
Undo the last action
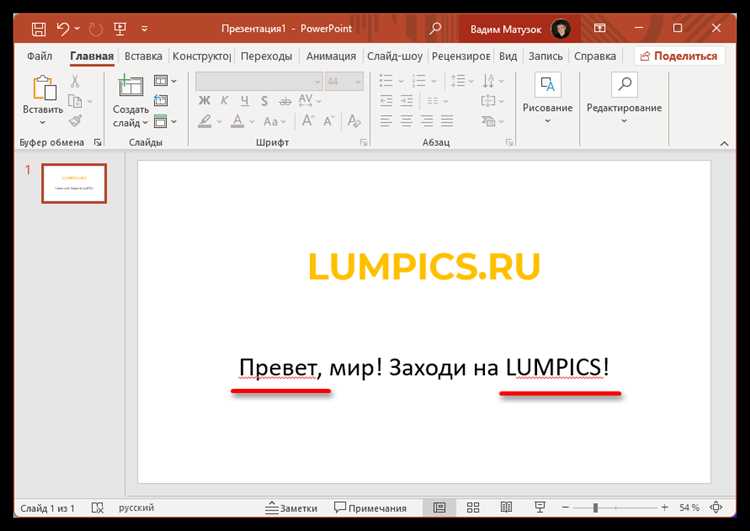(63, 29)
